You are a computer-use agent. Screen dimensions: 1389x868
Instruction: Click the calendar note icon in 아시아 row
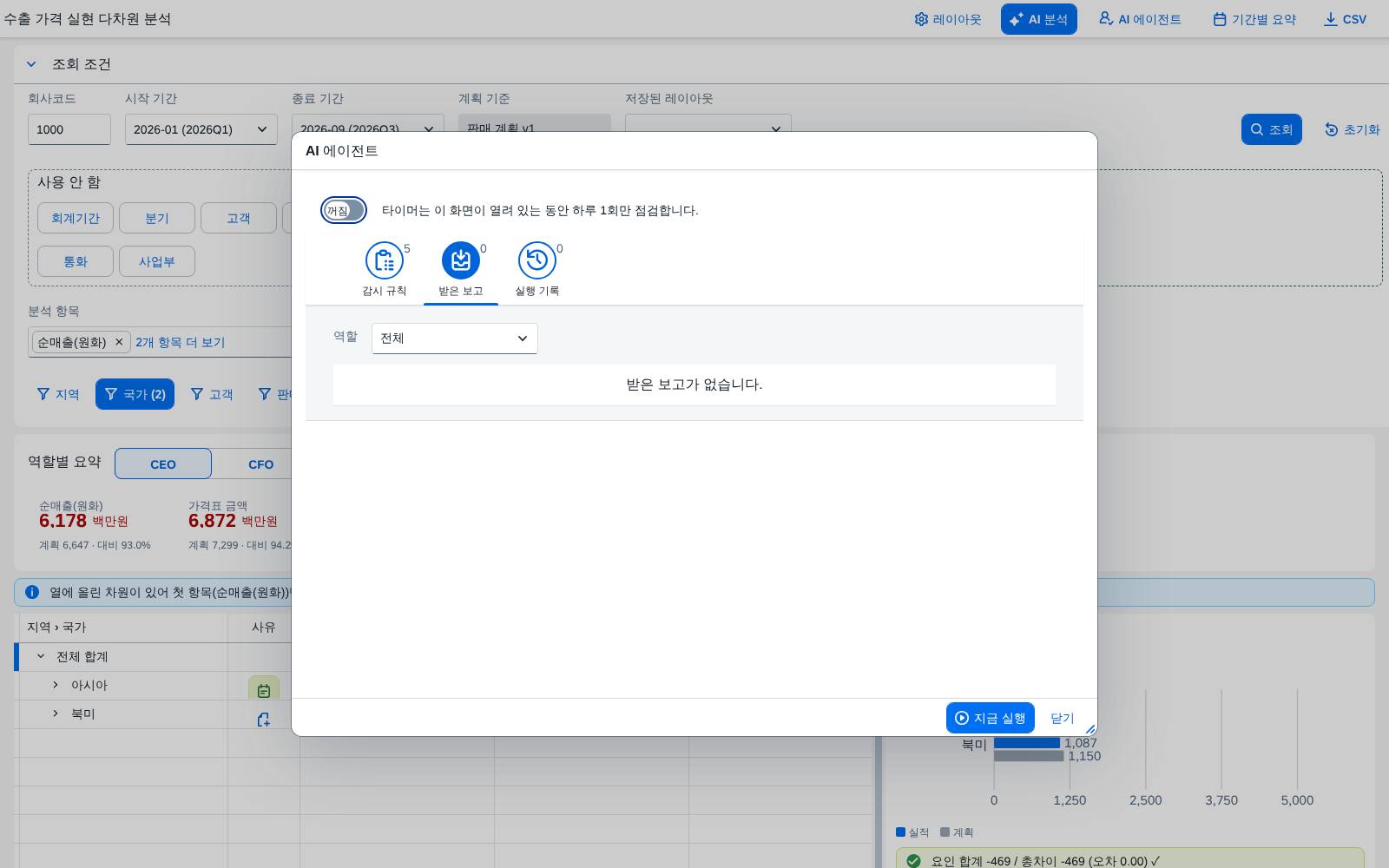[264, 690]
